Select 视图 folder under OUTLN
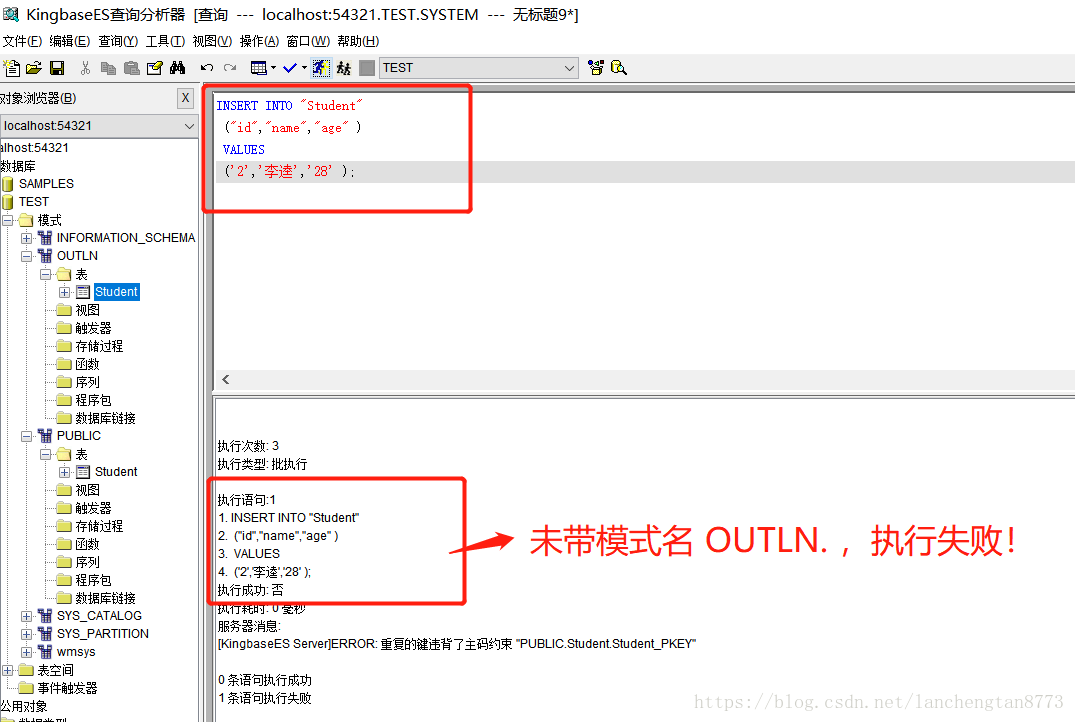This screenshot has width=1075, height=722. coord(88,310)
